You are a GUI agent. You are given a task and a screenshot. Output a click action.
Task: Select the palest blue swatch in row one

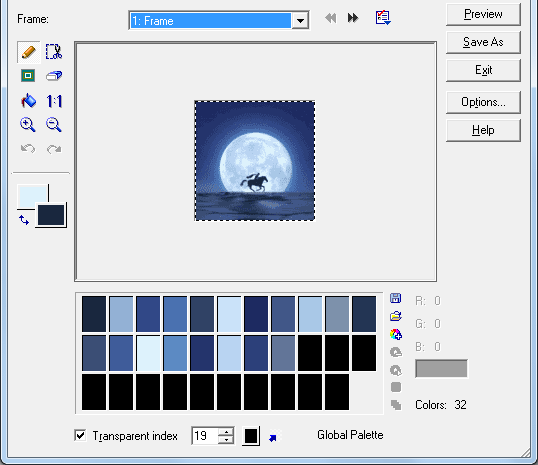click(229, 314)
